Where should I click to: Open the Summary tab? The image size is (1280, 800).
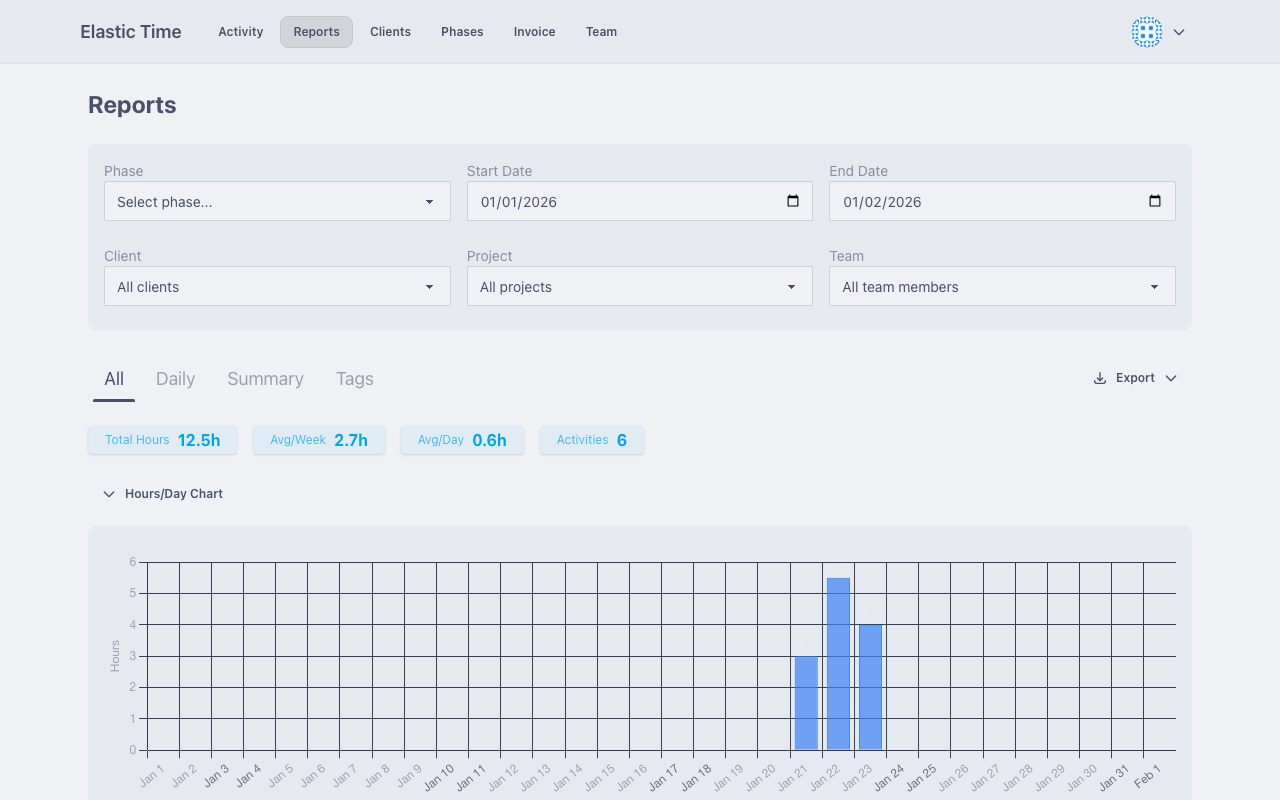pyautogui.click(x=265, y=379)
